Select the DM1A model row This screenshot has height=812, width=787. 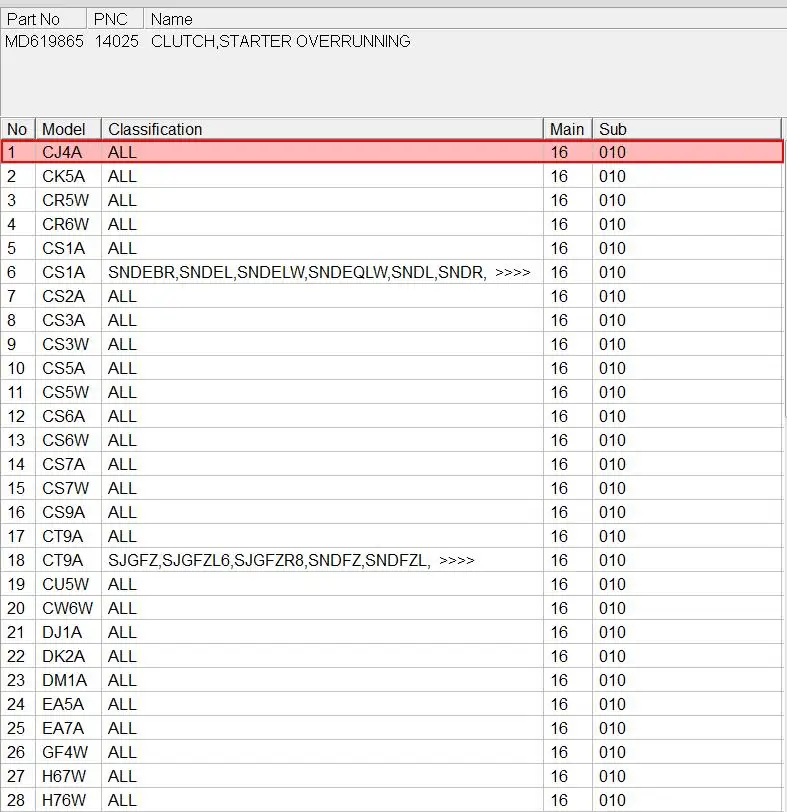[x=392, y=680]
